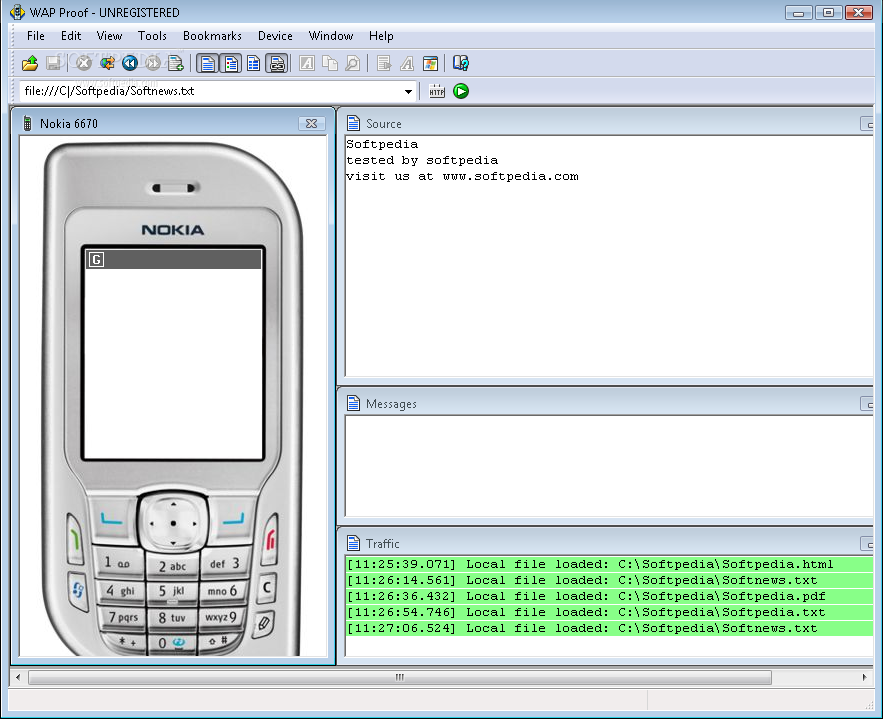The width and height of the screenshot is (883, 719).
Task: Expand the URL address dropdown arrow
Action: click(408, 91)
